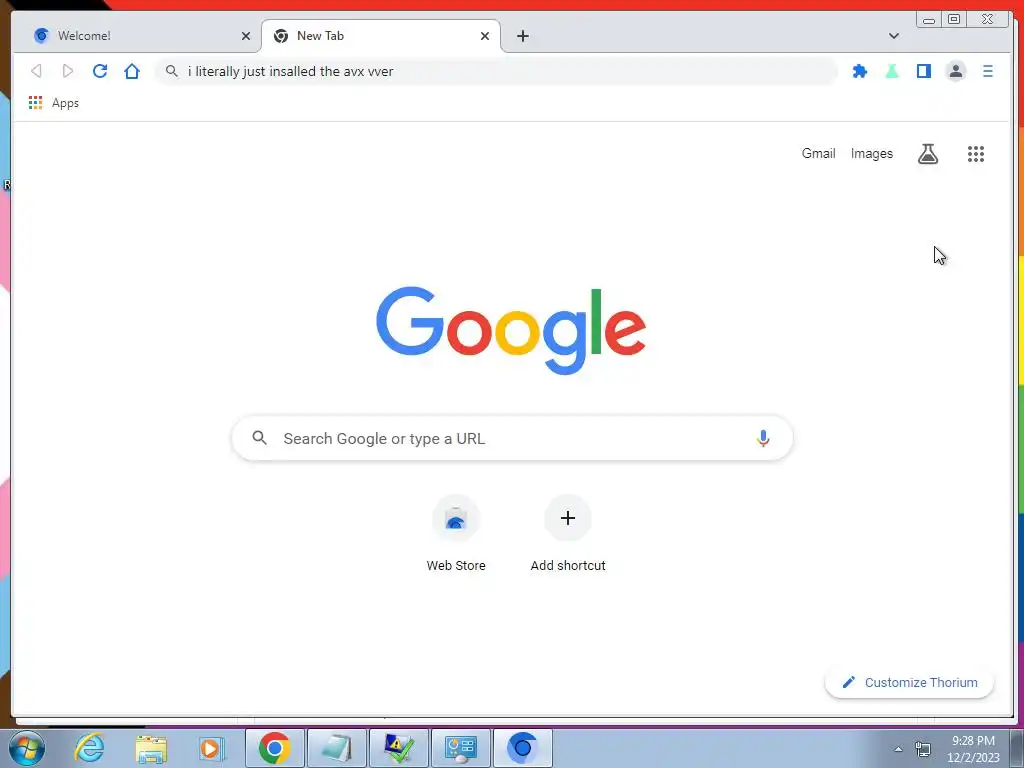Open the profile avatar menu
1024x768 pixels.
click(956, 71)
